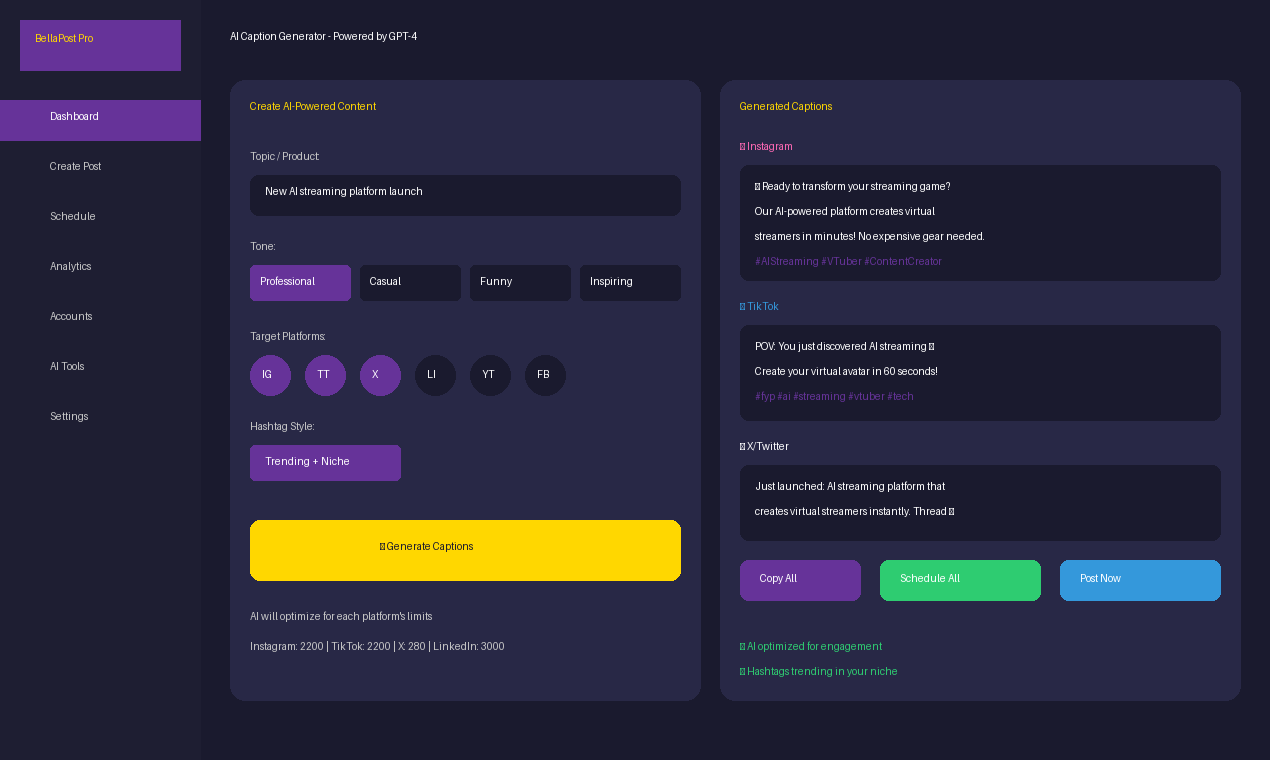Viewport: 1270px width, 760px height.
Task: Click the Post Now button
Action: 1140,580
